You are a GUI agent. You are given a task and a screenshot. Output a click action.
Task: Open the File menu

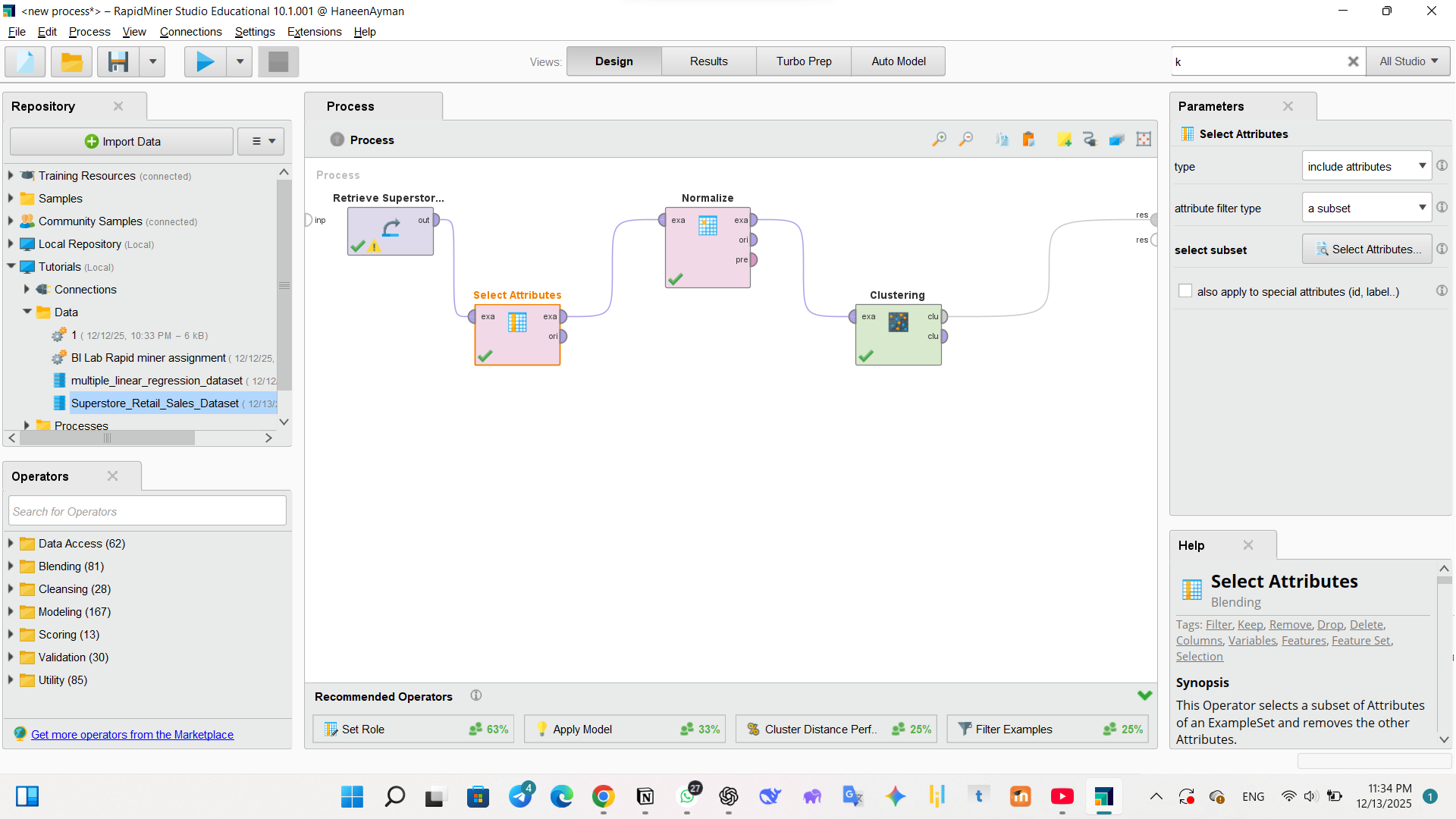coord(17,32)
